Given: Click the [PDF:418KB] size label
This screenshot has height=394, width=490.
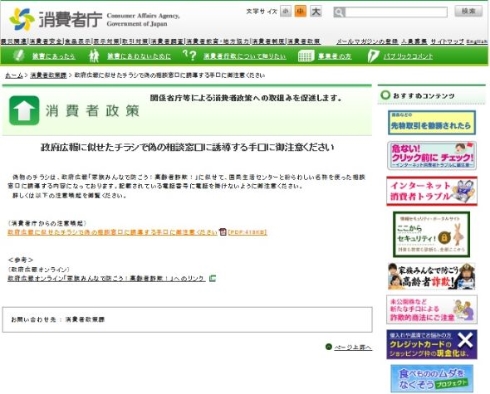Looking at the screenshot, I should (247, 232).
